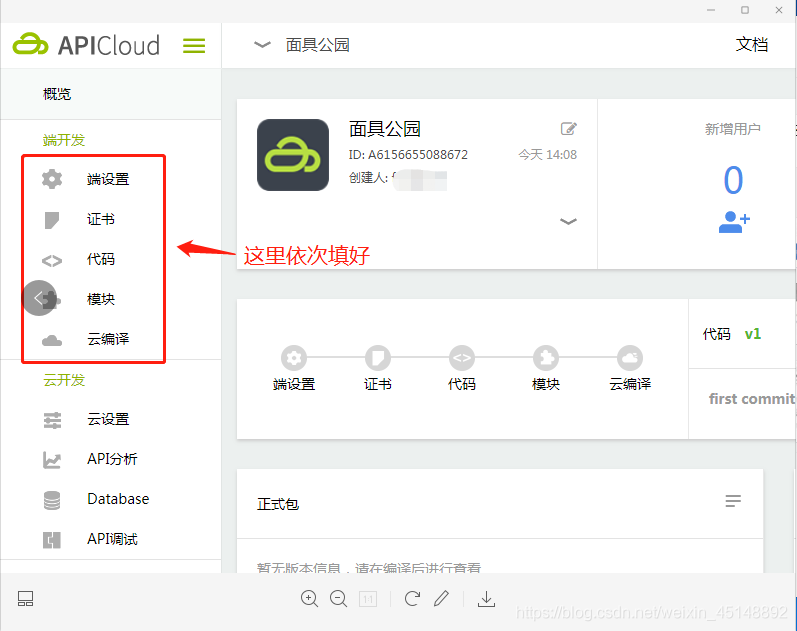
Task: Click the 云设置 sliders icon
Action: [52, 420]
